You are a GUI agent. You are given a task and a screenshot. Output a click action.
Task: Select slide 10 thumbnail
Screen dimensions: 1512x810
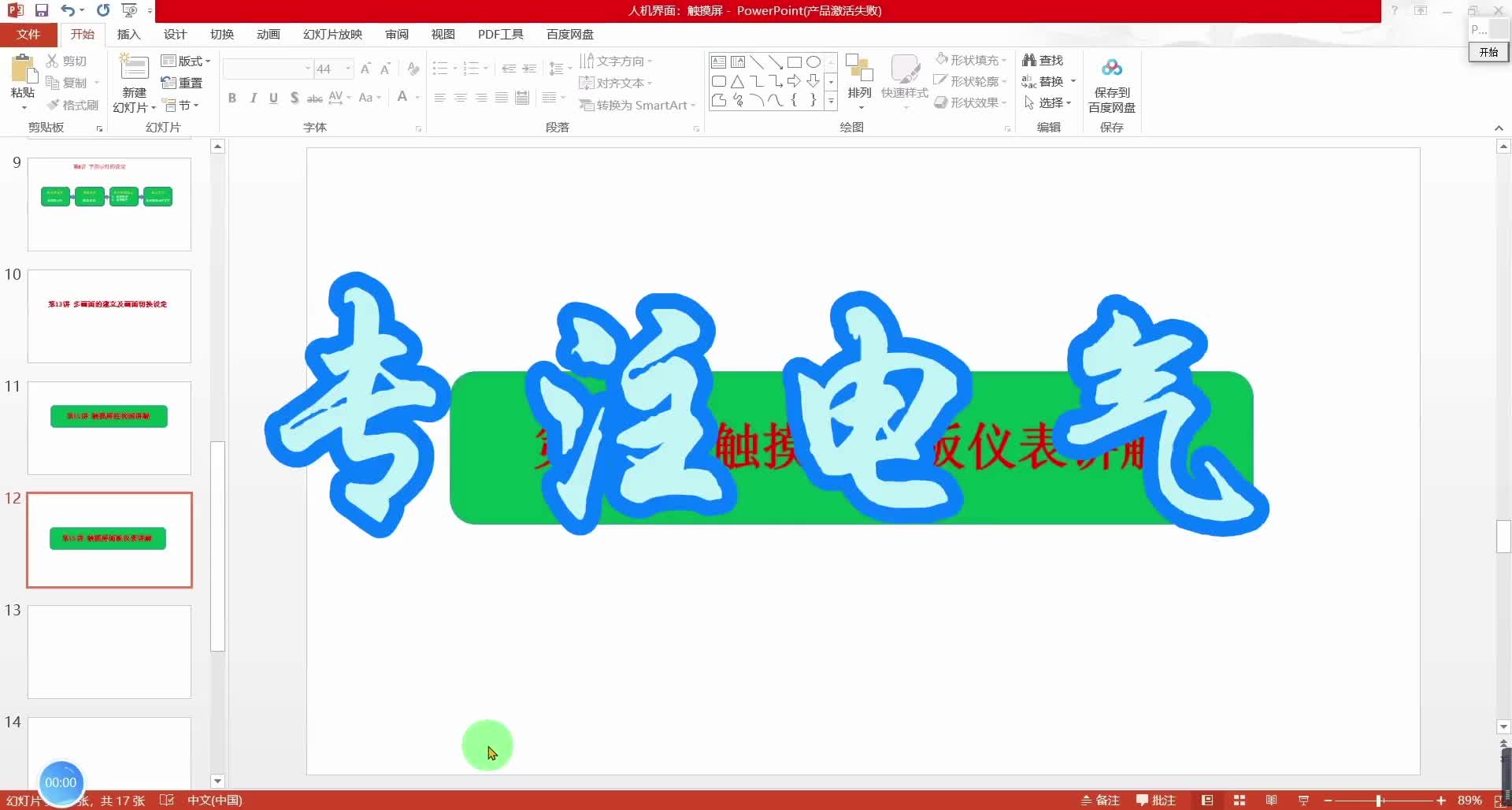109,316
